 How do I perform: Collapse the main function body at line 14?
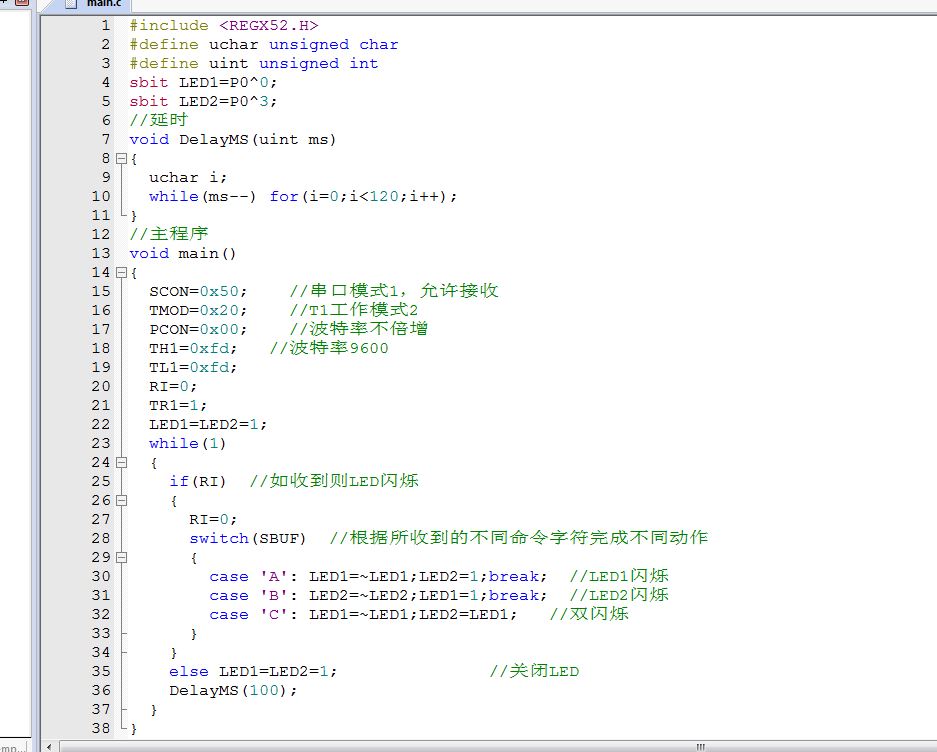point(121,272)
